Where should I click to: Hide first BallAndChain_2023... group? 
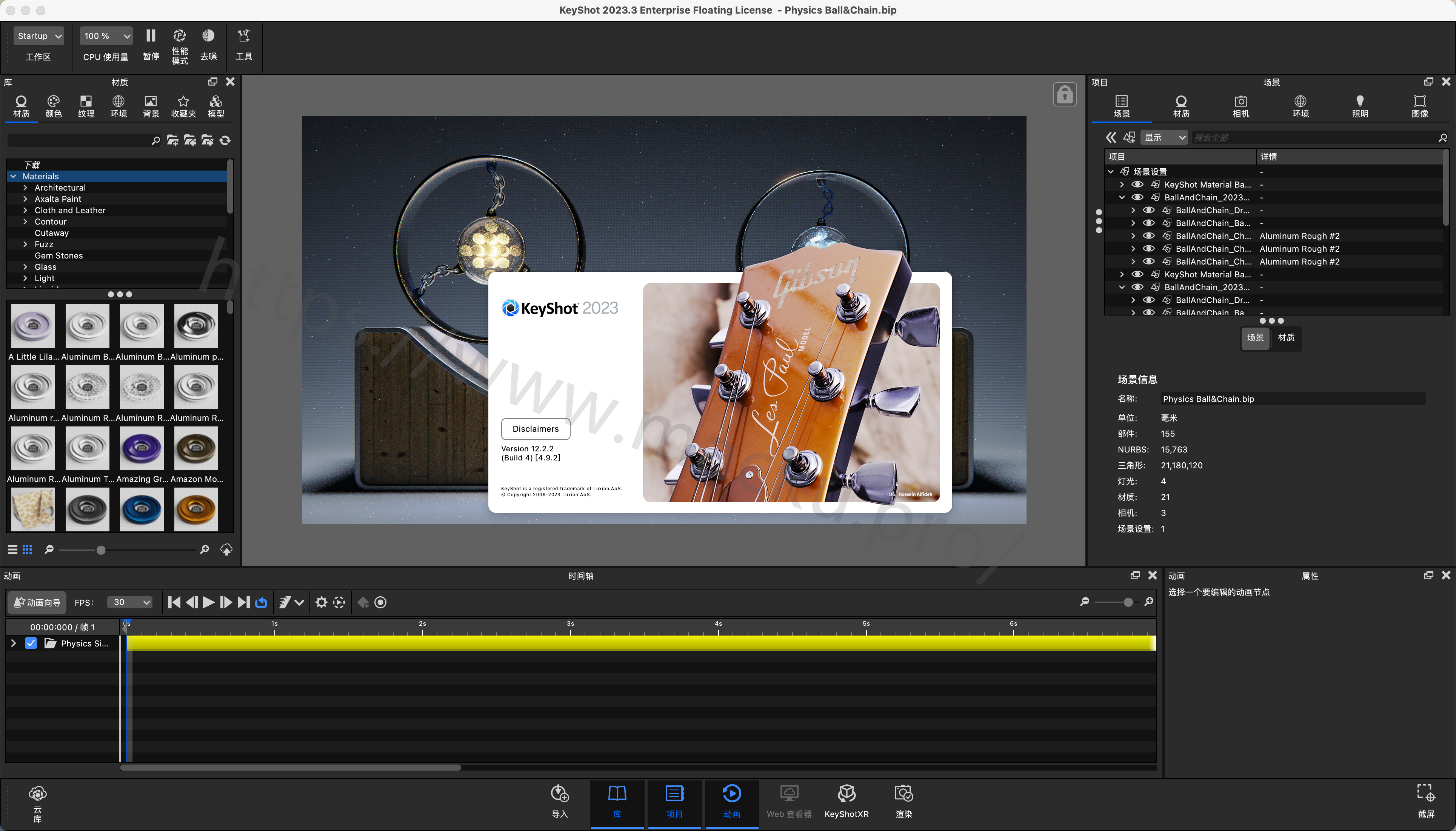pyautogui.click(x=1137, y=197)
